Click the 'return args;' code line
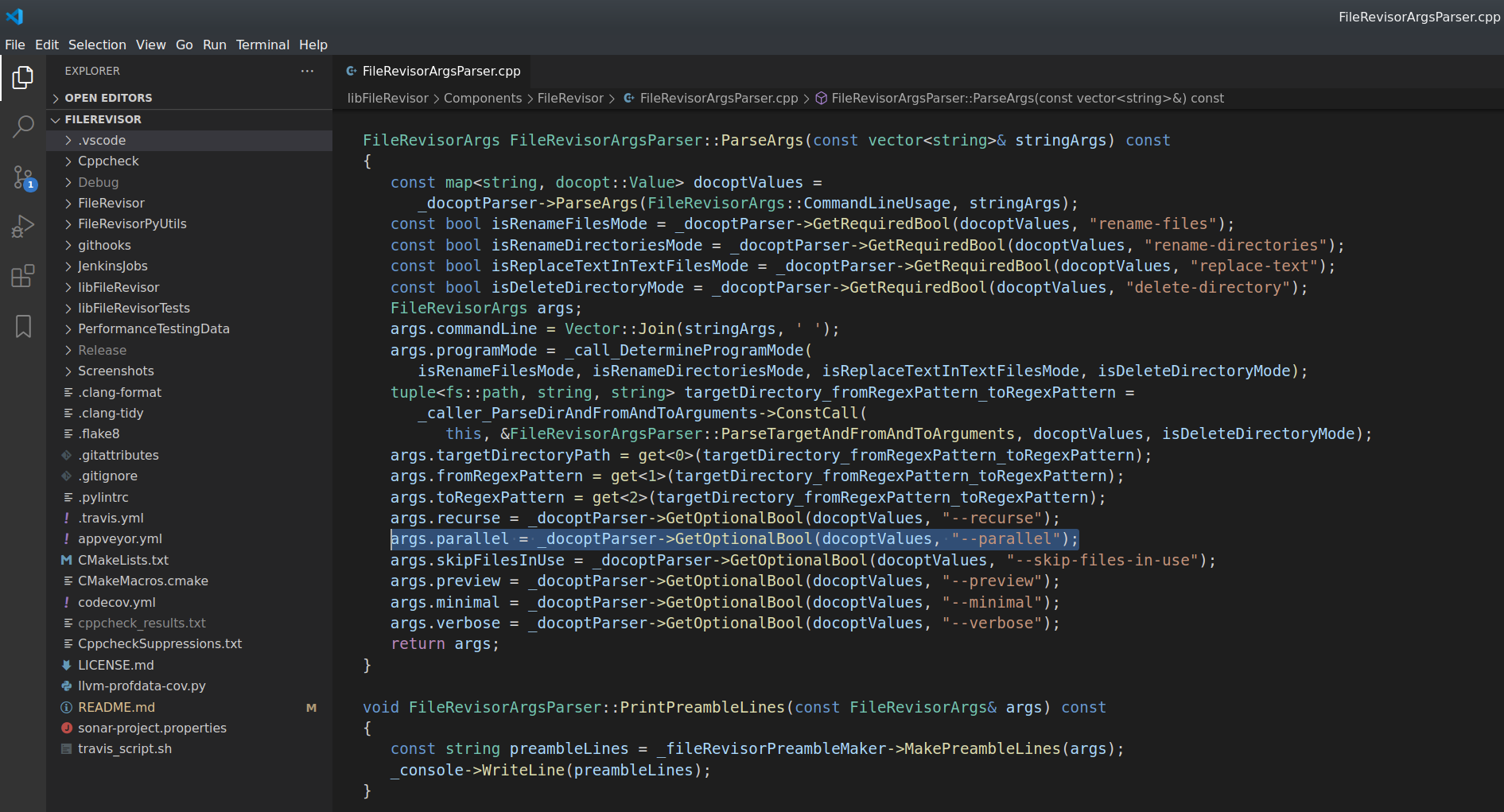1504x812 pixels. [445, 643]
